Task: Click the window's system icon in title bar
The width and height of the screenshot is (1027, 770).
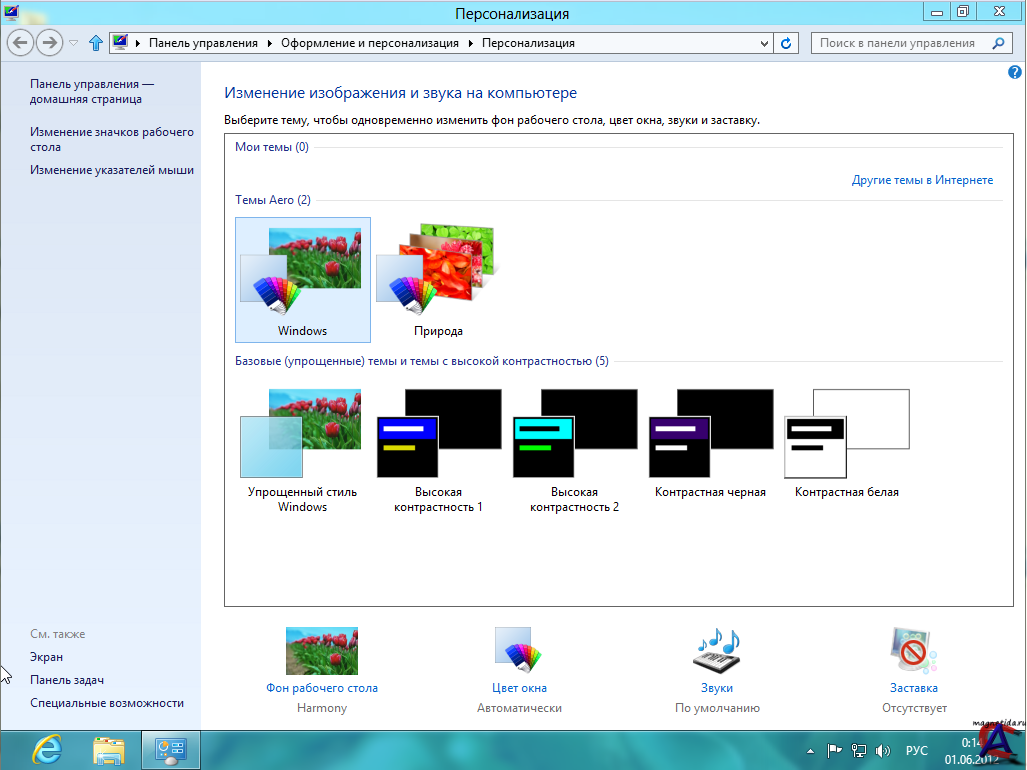Action: [11, 12]
